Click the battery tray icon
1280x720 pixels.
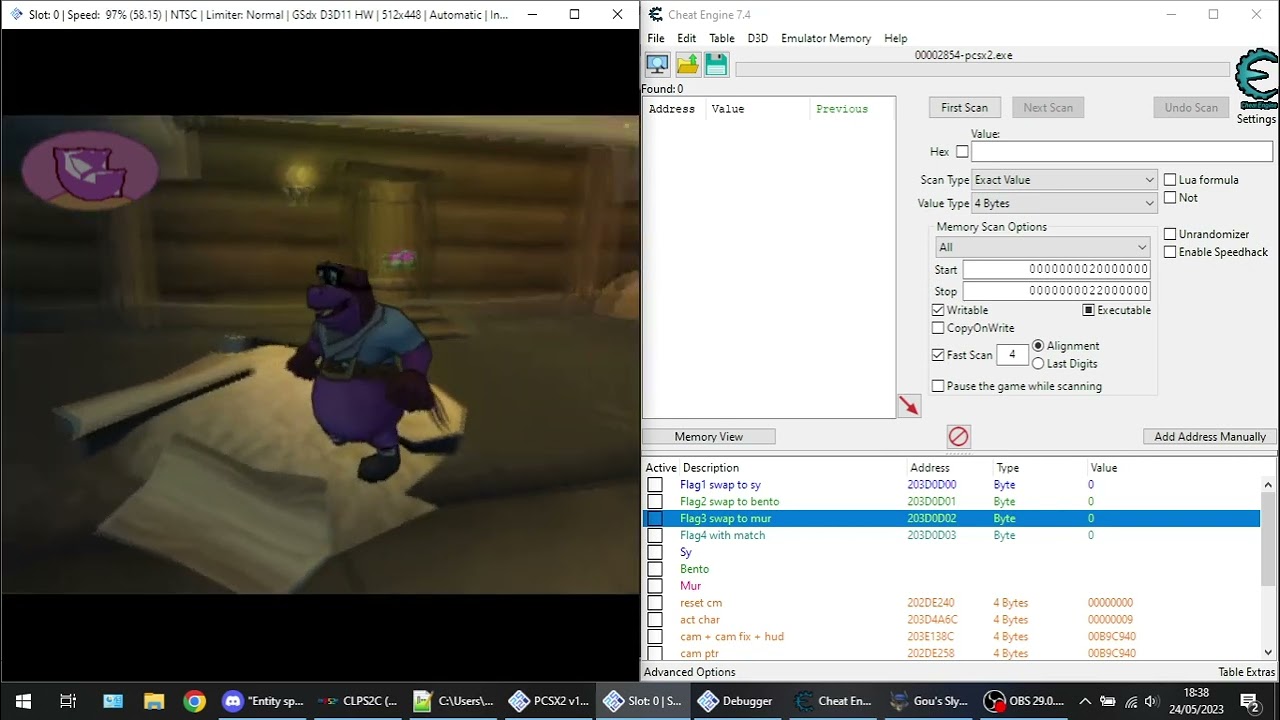pos(1108,701)
